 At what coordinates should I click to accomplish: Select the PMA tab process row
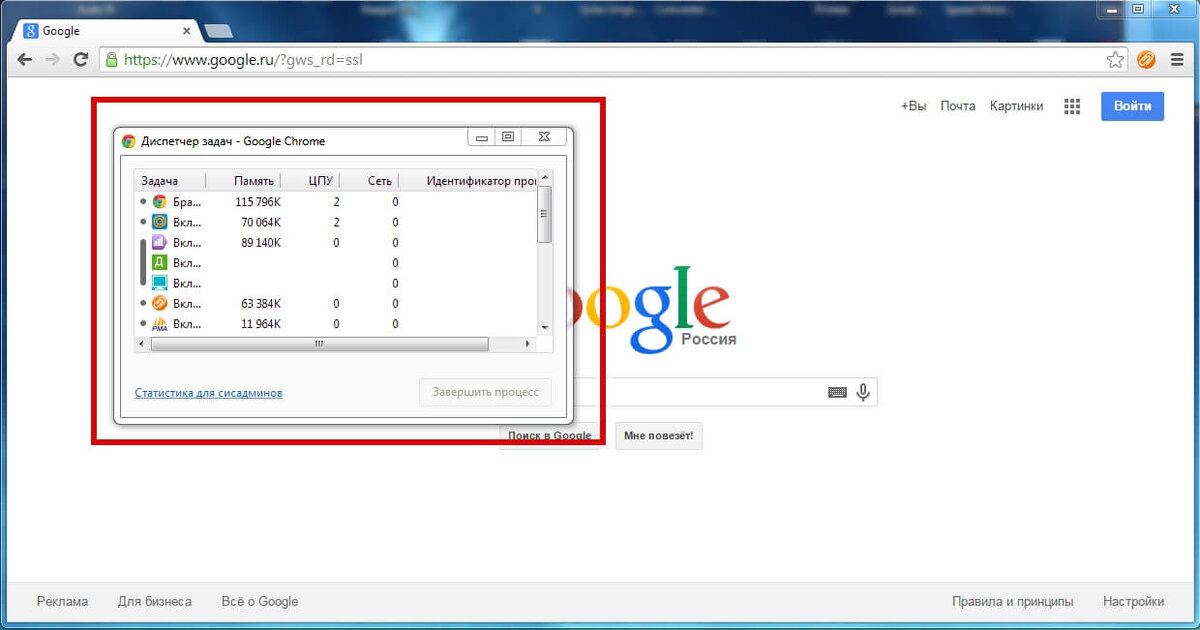click(x=336, y=324)
